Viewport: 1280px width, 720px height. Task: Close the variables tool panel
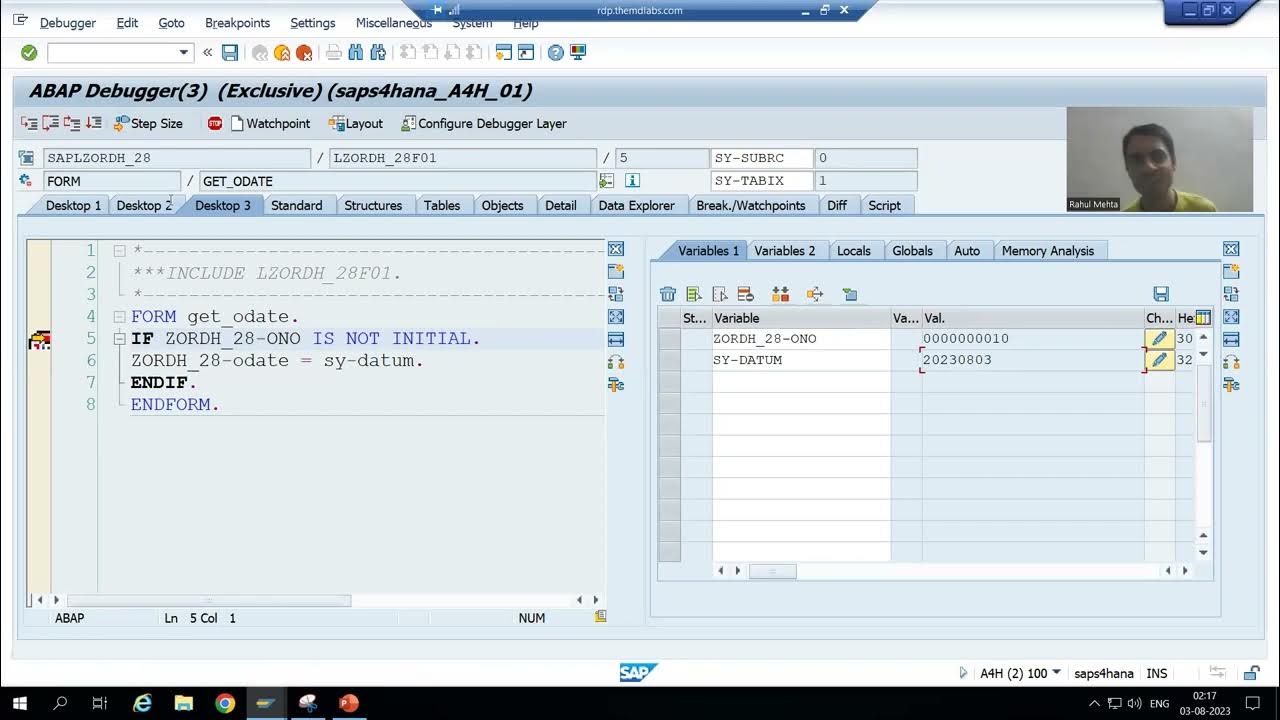(1231, 249)
